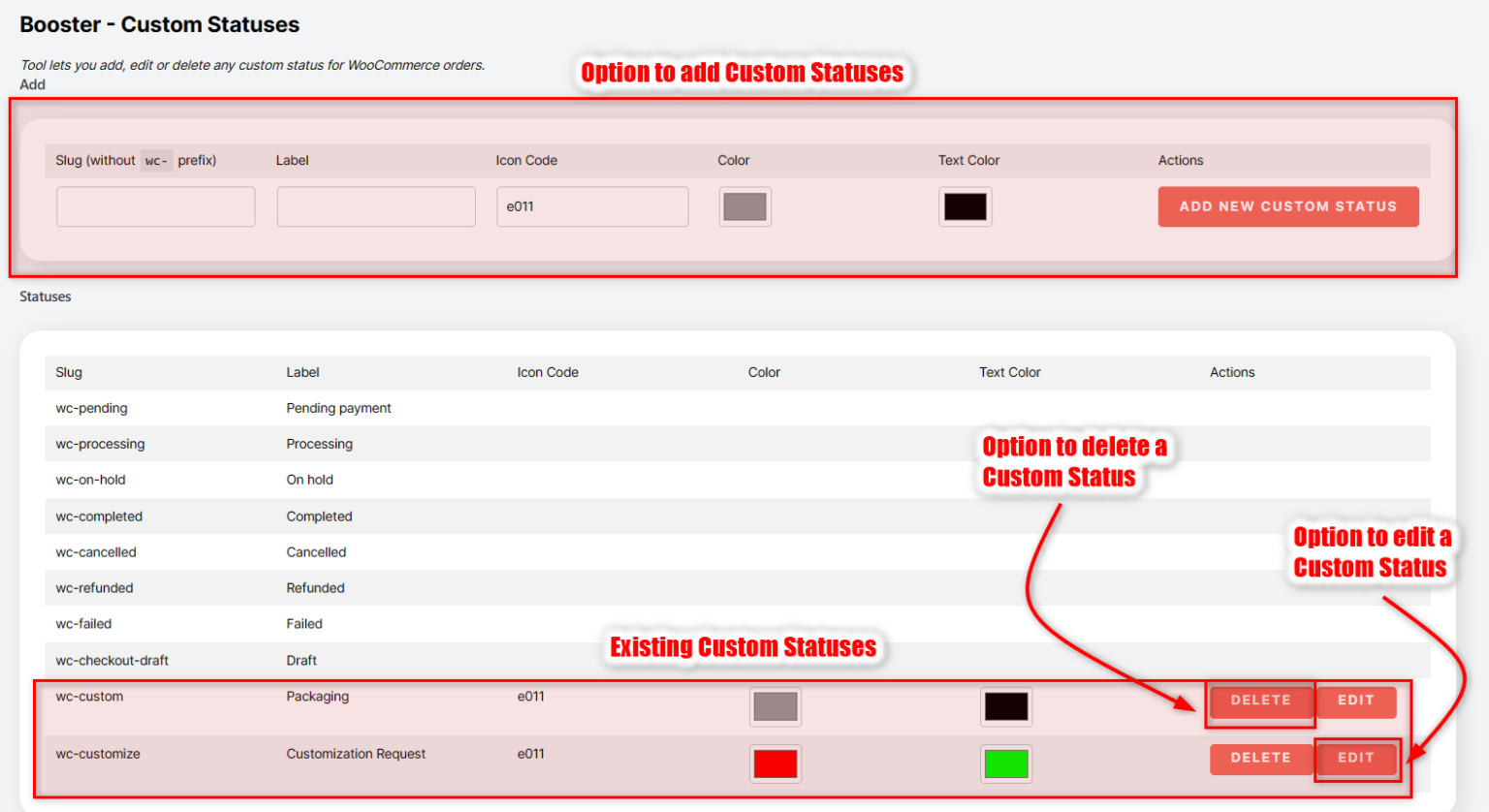The height and width of the screenshot is (812, 1489).
Task: Click Actions column header in Statuses table
Action: [1232, 372]
